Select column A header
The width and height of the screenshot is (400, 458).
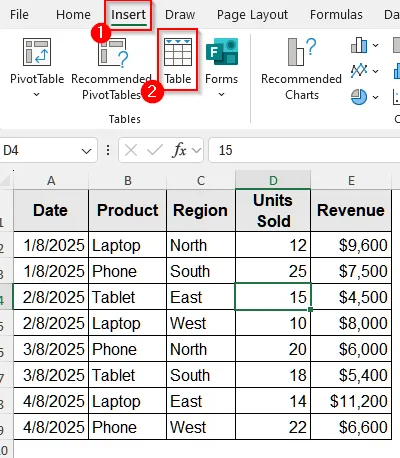click(x=51, y=180)
